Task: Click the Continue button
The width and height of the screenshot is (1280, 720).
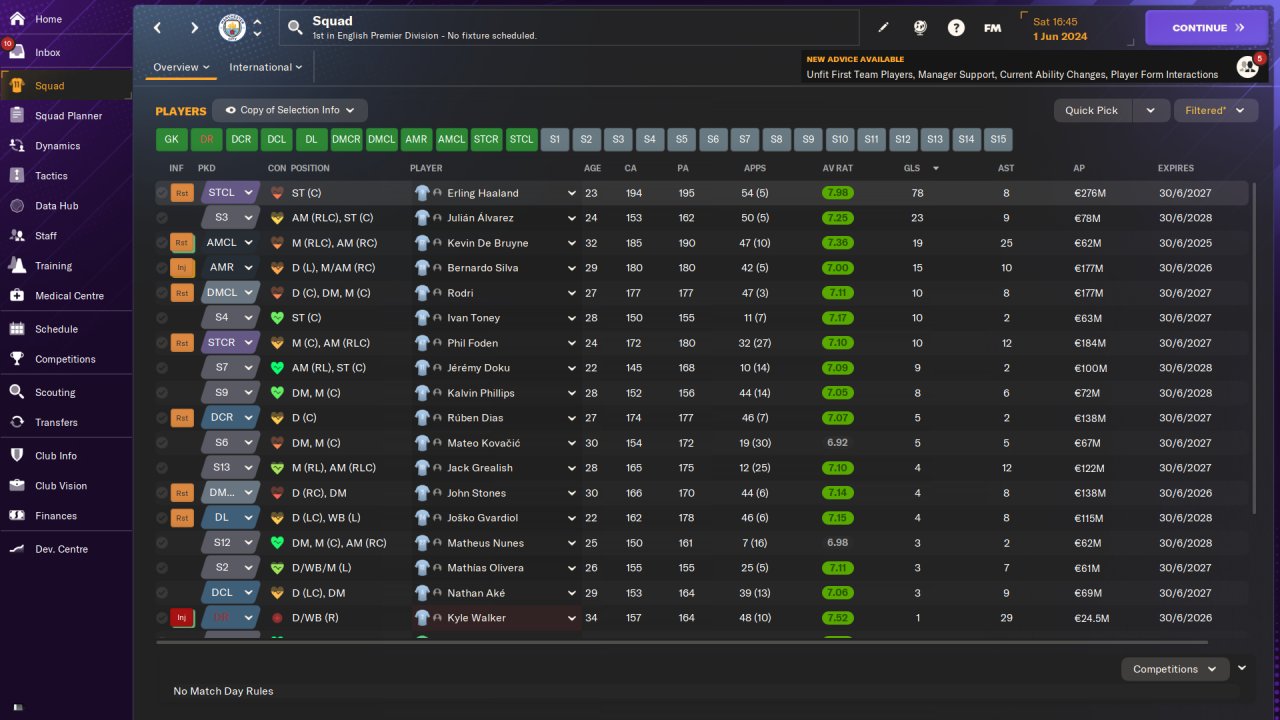Action: pyautogui.click(x=1208, y=28)
